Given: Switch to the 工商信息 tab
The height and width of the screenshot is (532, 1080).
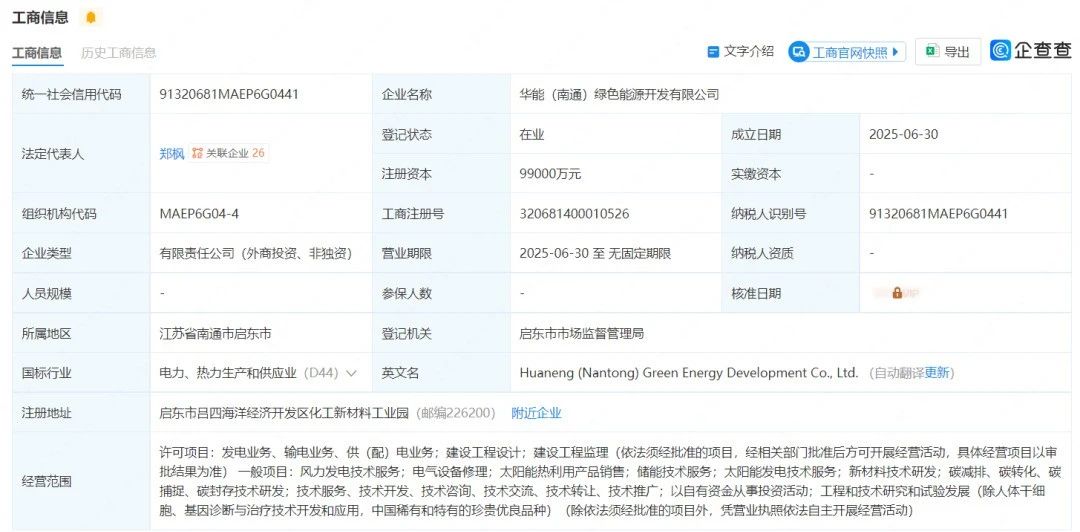Looking at the screenshot, I should (x=37, y=53).
